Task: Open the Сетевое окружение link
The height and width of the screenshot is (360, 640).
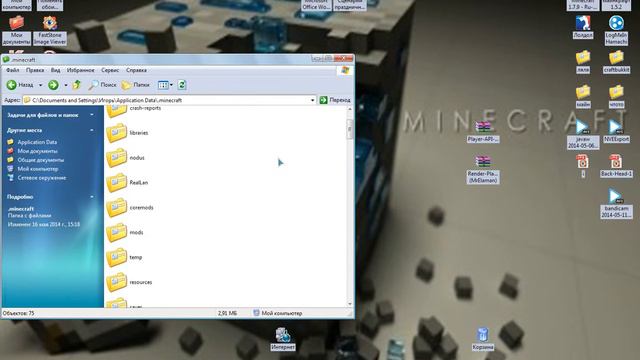Action: coord(42,178)
